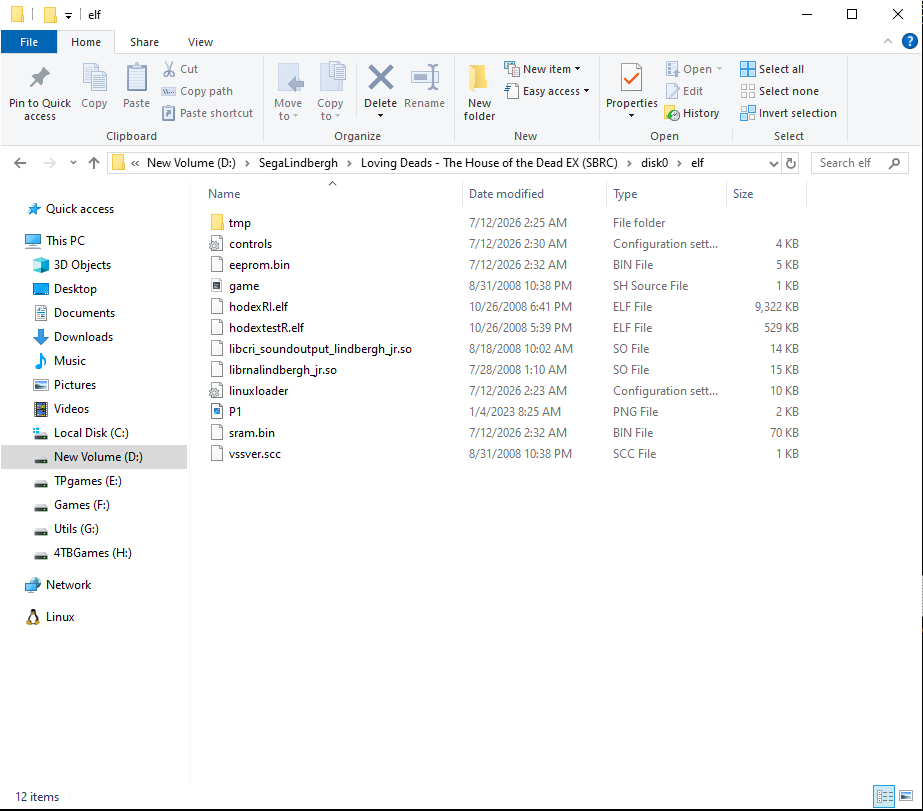Open the Delete options arrow

[x=380, y=116]
